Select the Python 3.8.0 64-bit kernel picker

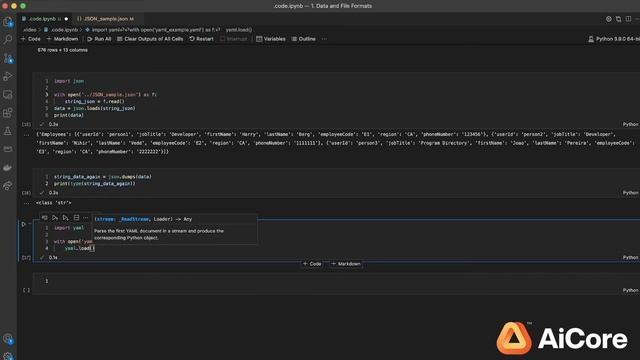(613, 39)
